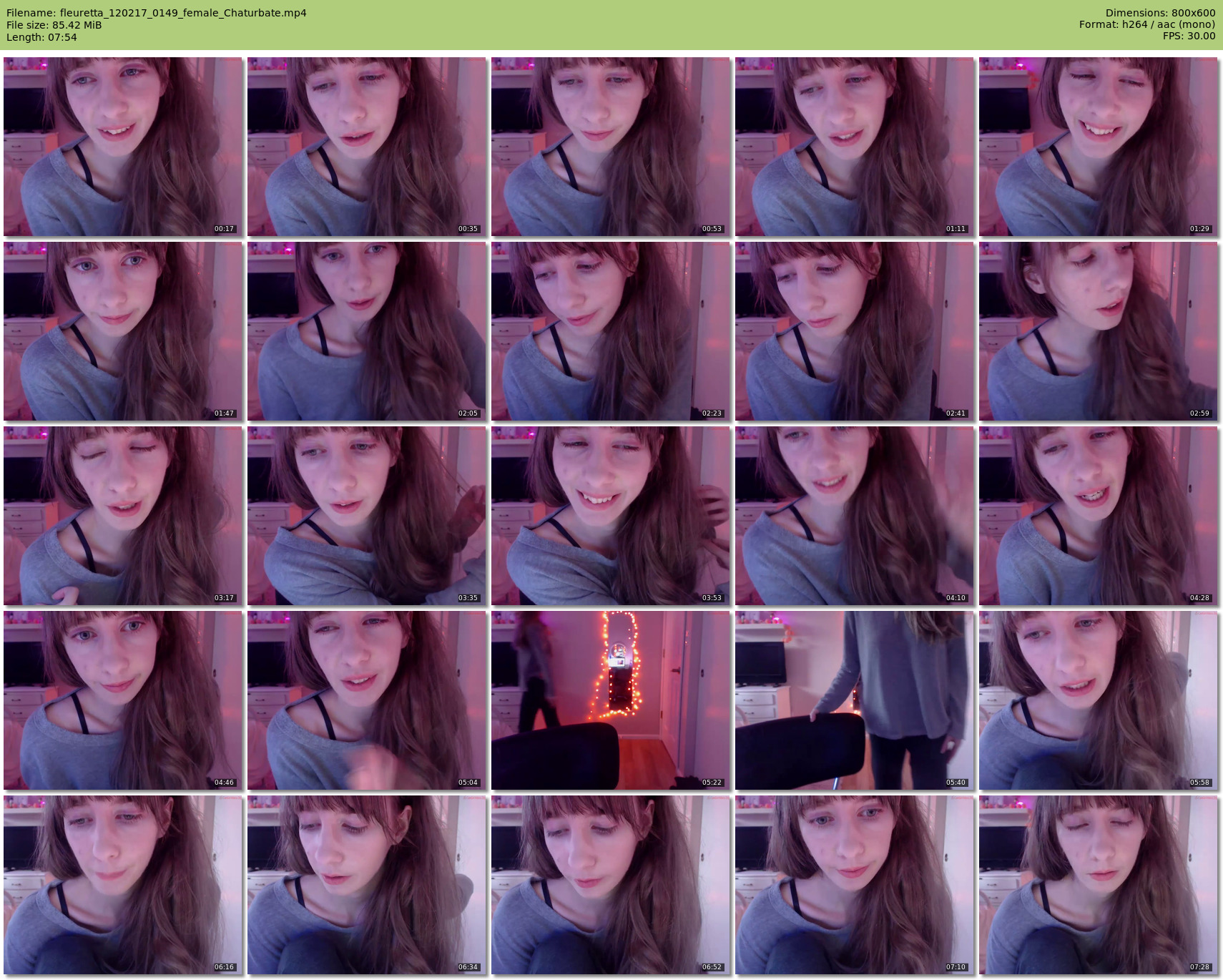Click the frame with timestamp 01:47
This screenshot has width=1223, height=980.
coord(123,331)
